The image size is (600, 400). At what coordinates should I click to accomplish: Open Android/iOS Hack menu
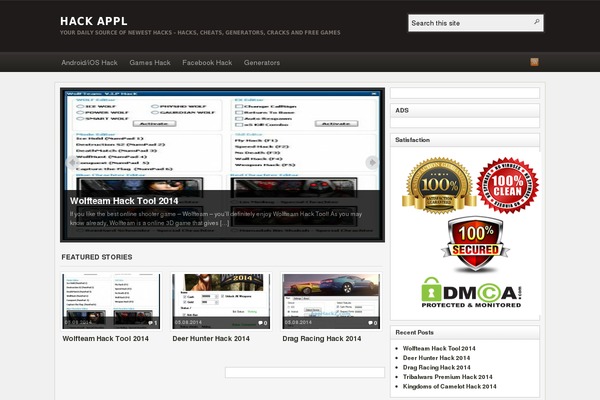(x=89, y=62)
